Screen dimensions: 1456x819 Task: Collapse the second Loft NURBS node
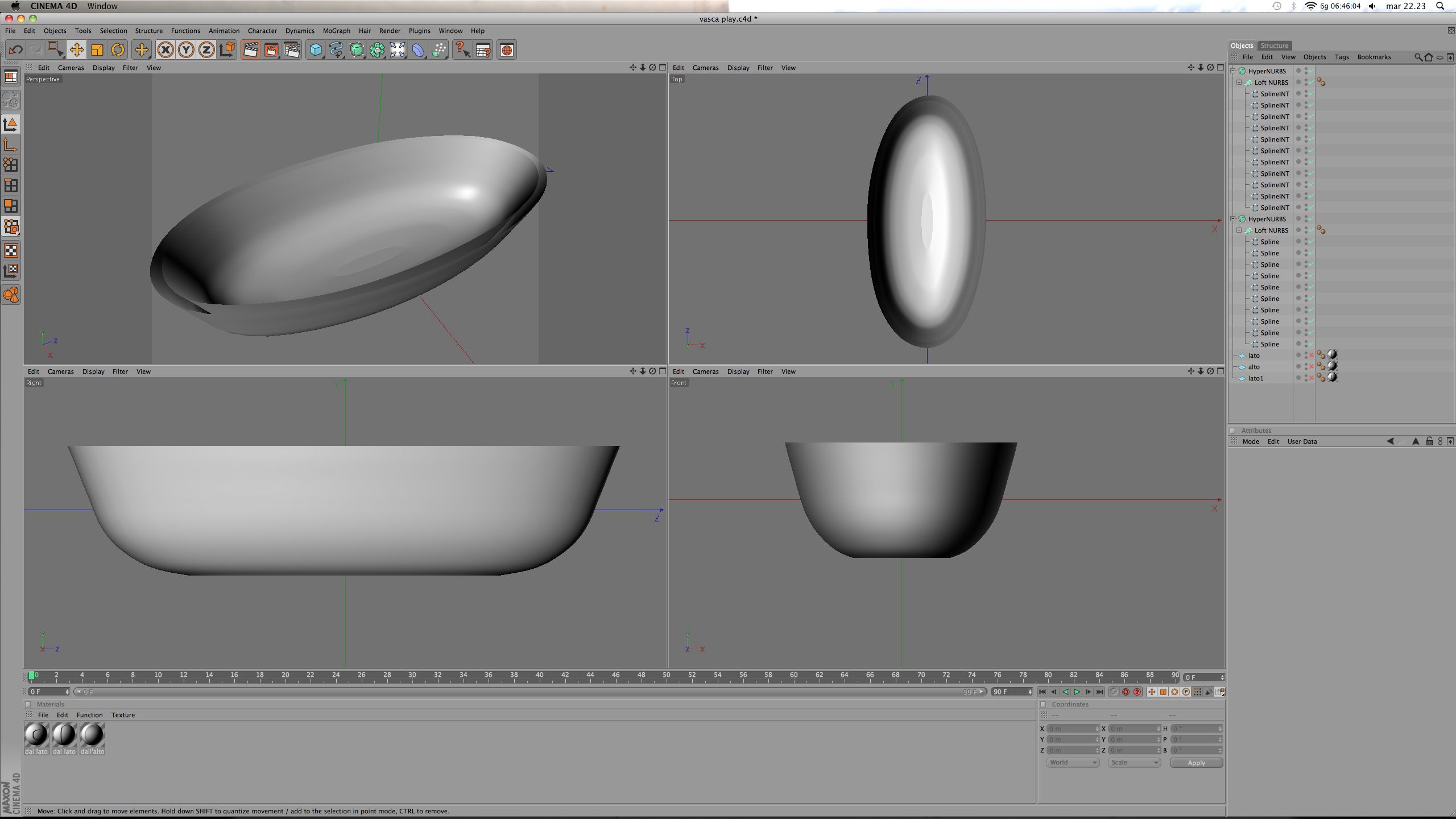(1239, 230)
